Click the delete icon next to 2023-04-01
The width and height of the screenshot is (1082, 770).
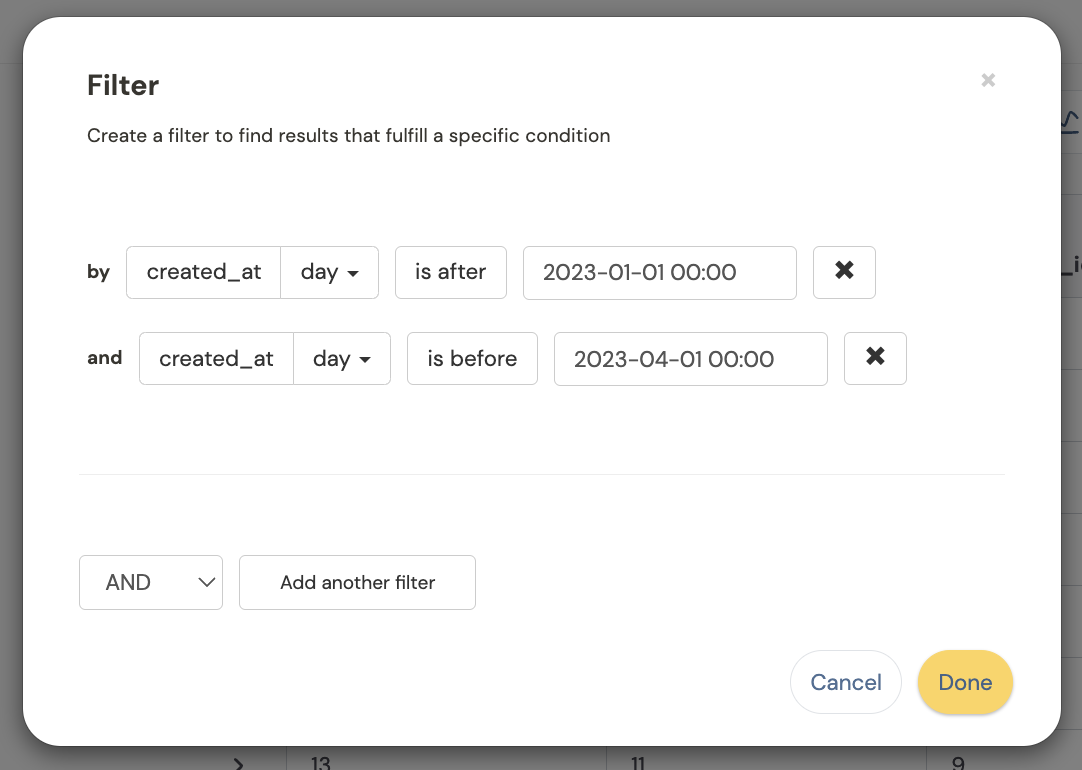coord(875,358)
